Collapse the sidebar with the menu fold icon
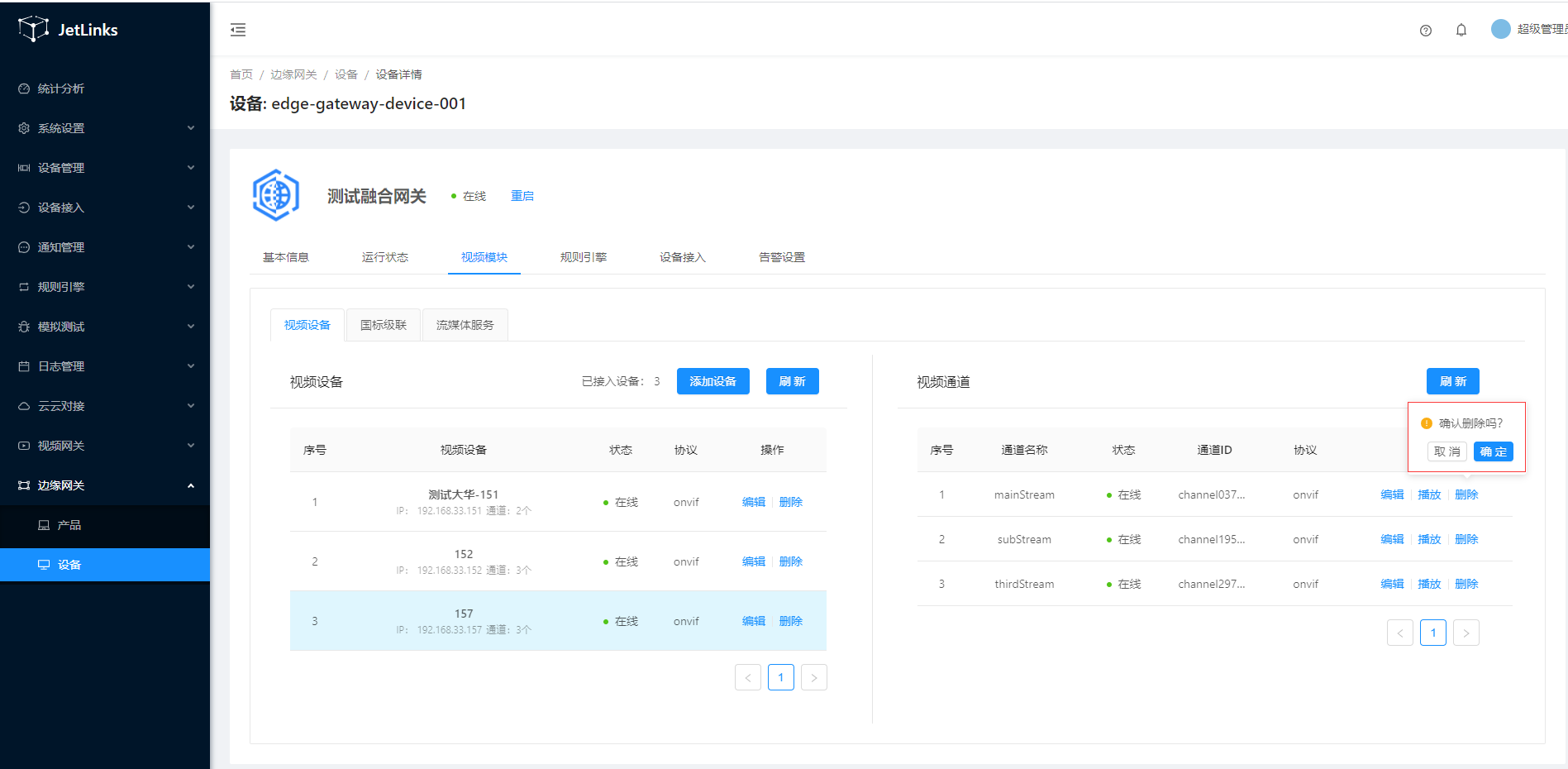The width and height of the screenshot is (1568, 769). tap(238, 31)
